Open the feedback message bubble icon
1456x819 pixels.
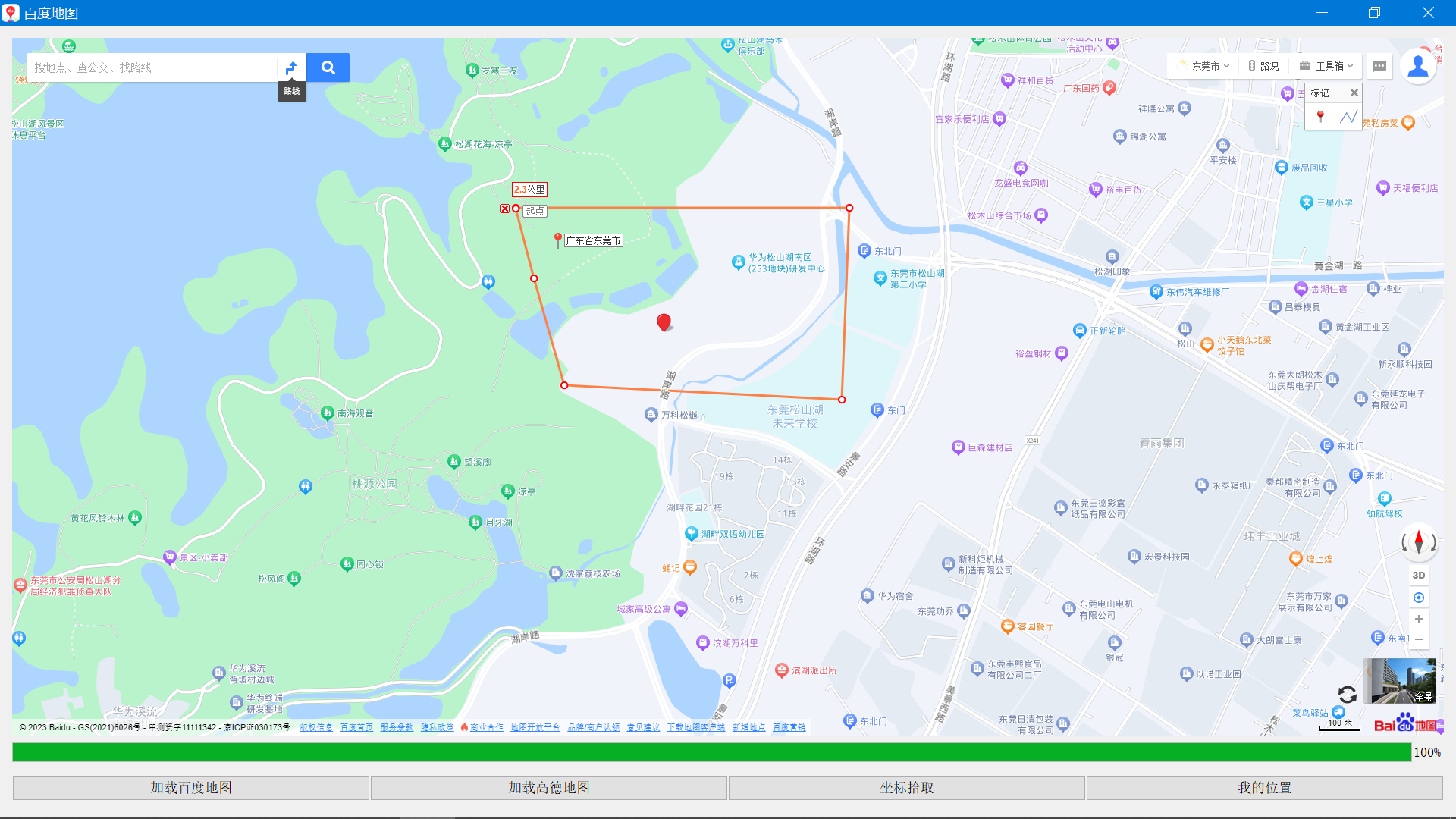(x=1379, y=66)
